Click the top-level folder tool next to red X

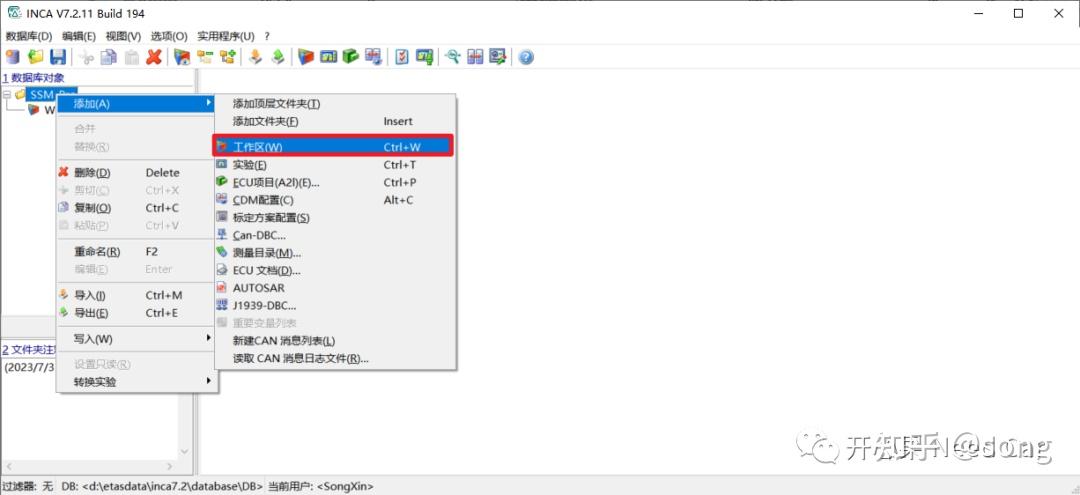click(182, 57)
